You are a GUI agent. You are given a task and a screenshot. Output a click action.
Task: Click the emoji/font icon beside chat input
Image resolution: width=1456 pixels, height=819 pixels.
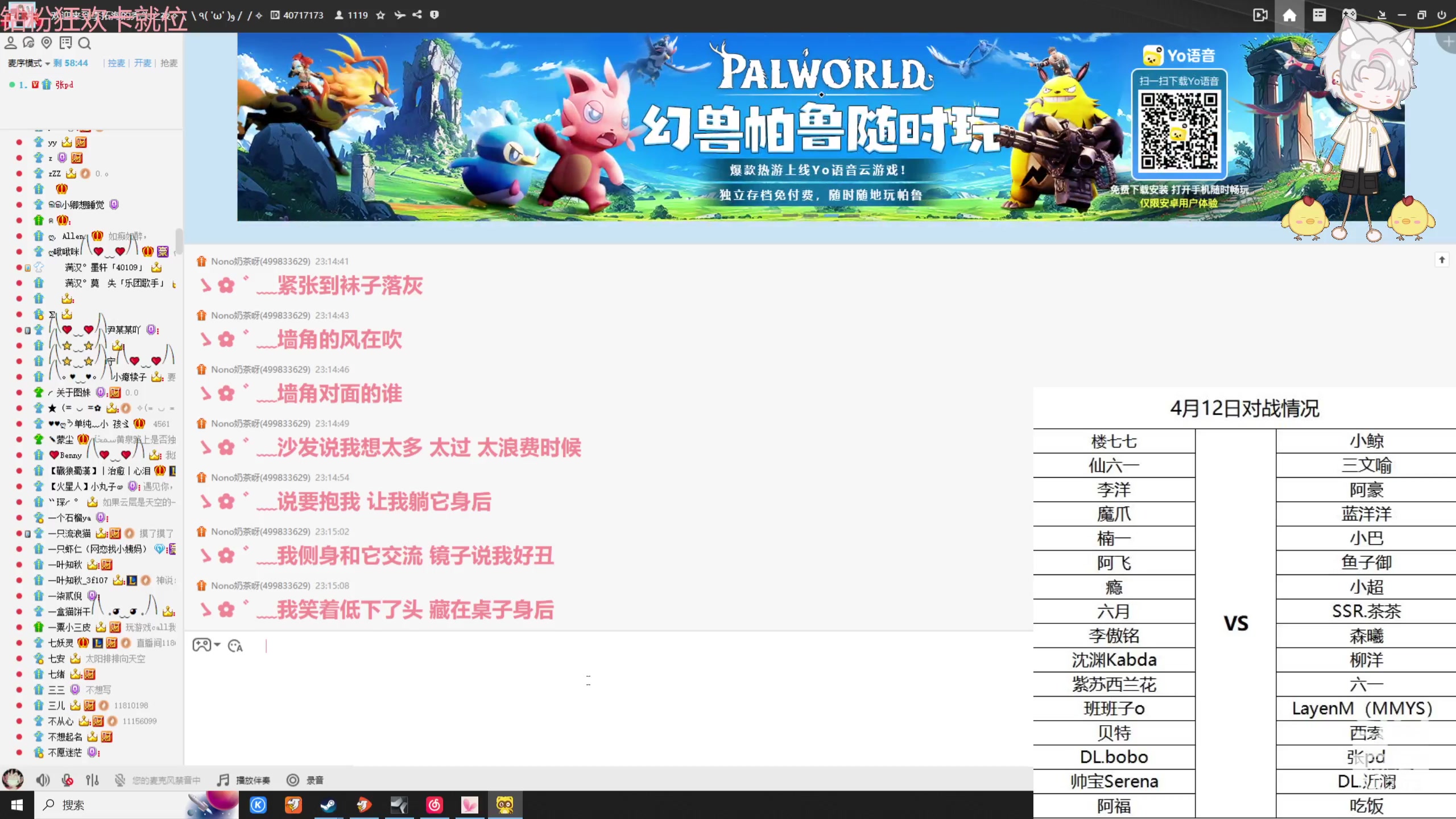click(235, 646)
